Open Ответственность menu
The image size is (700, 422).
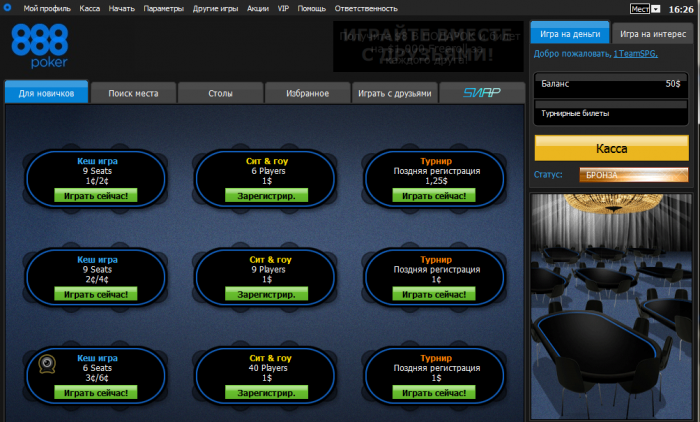click(x=366, y=8)
